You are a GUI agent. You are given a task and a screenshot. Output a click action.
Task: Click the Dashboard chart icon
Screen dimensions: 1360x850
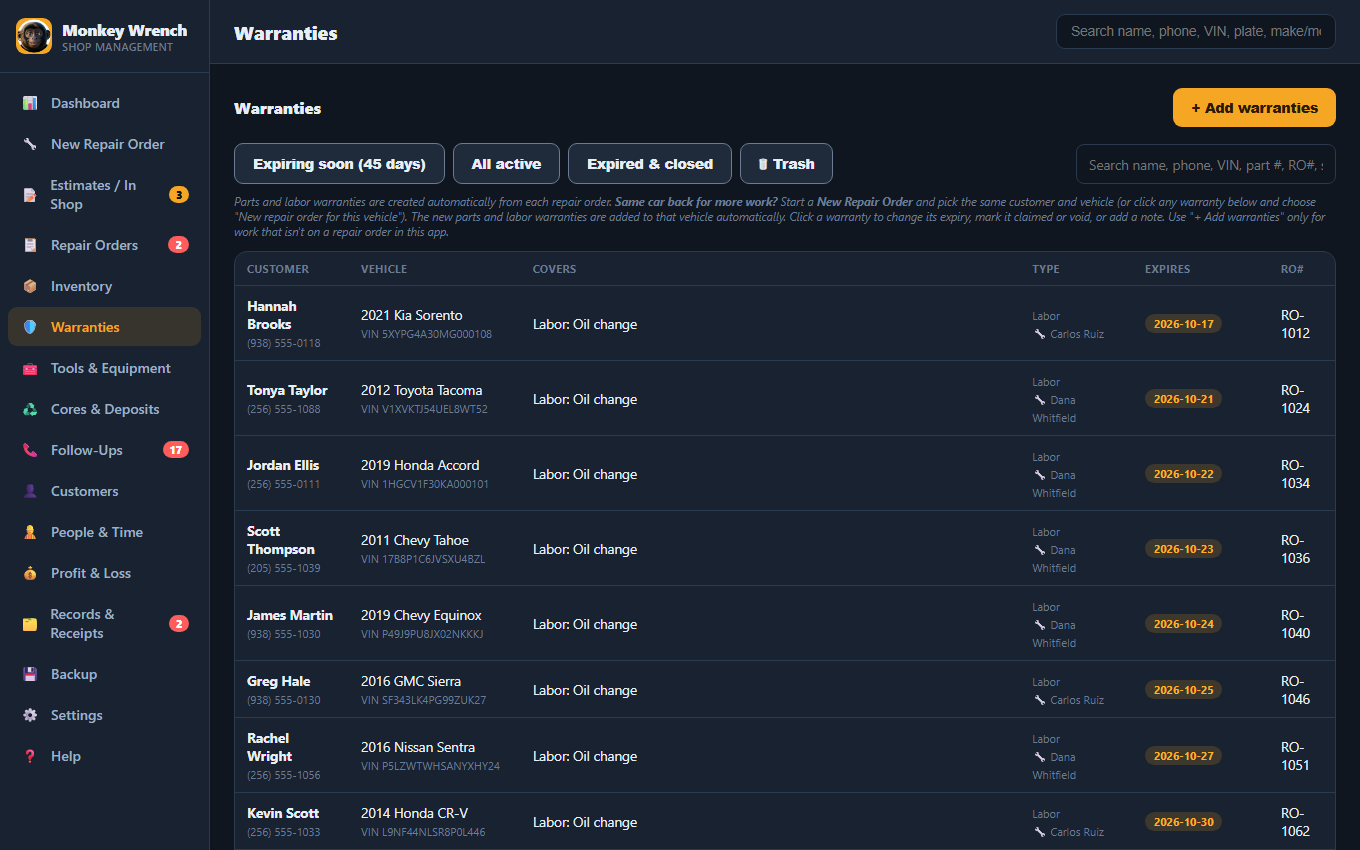pos(30,103)
